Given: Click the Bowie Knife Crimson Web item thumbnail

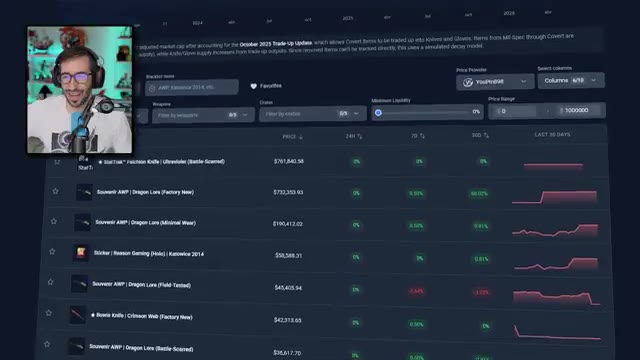Looking at the screenshot, I should tap(77, 315).
